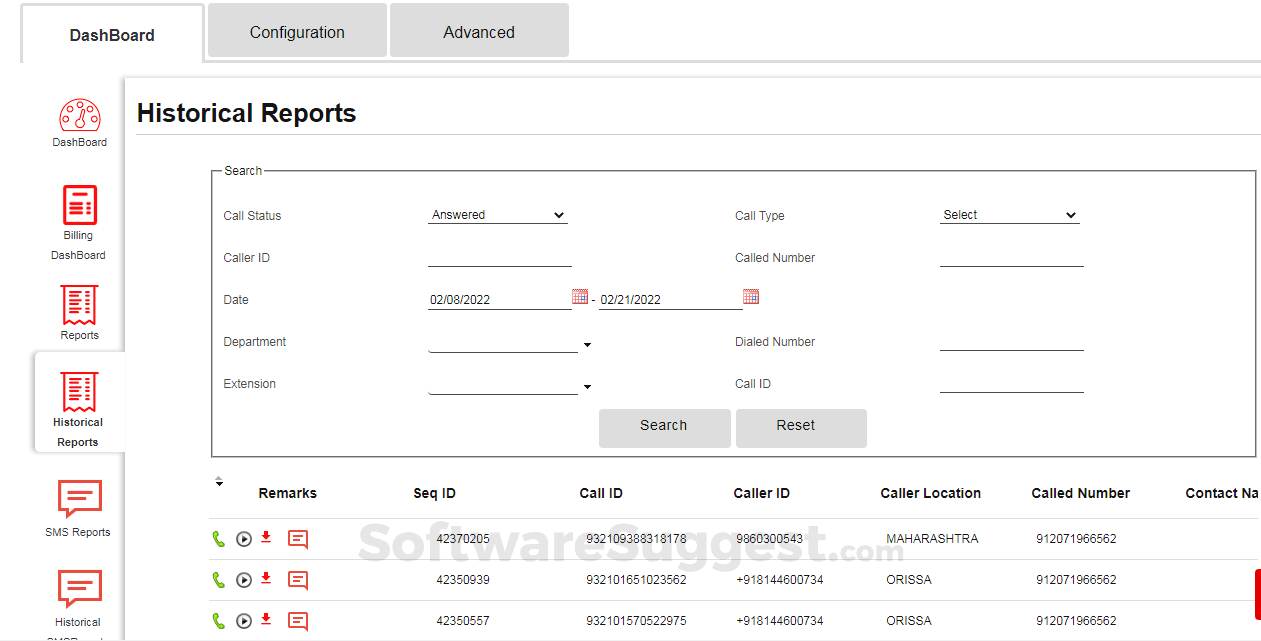Open Billing DashBoard from sidebar
The image size is (1261, 641).
click(x=79, y=206)
